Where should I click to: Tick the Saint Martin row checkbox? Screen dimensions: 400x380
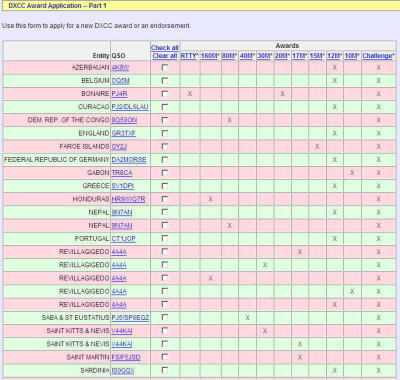[165, 357]
